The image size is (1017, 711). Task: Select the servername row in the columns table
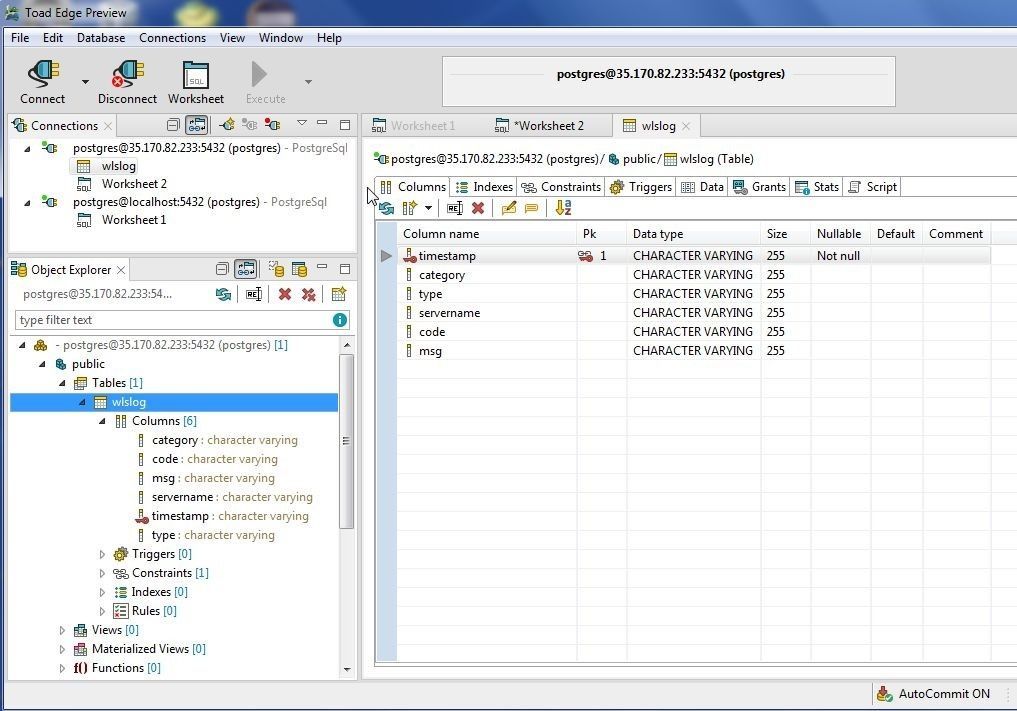pos(694,313)
